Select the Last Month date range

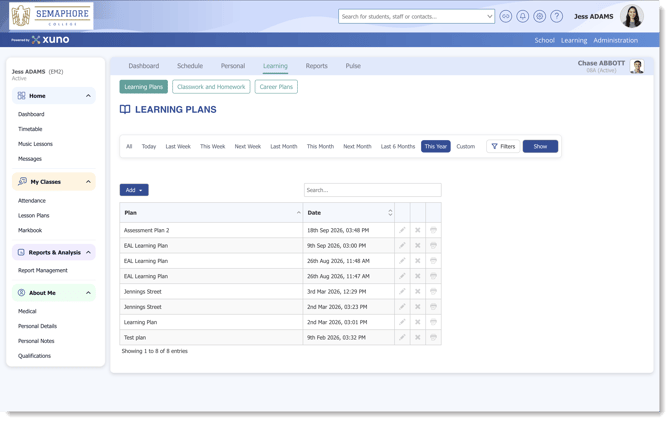(283, 147)
